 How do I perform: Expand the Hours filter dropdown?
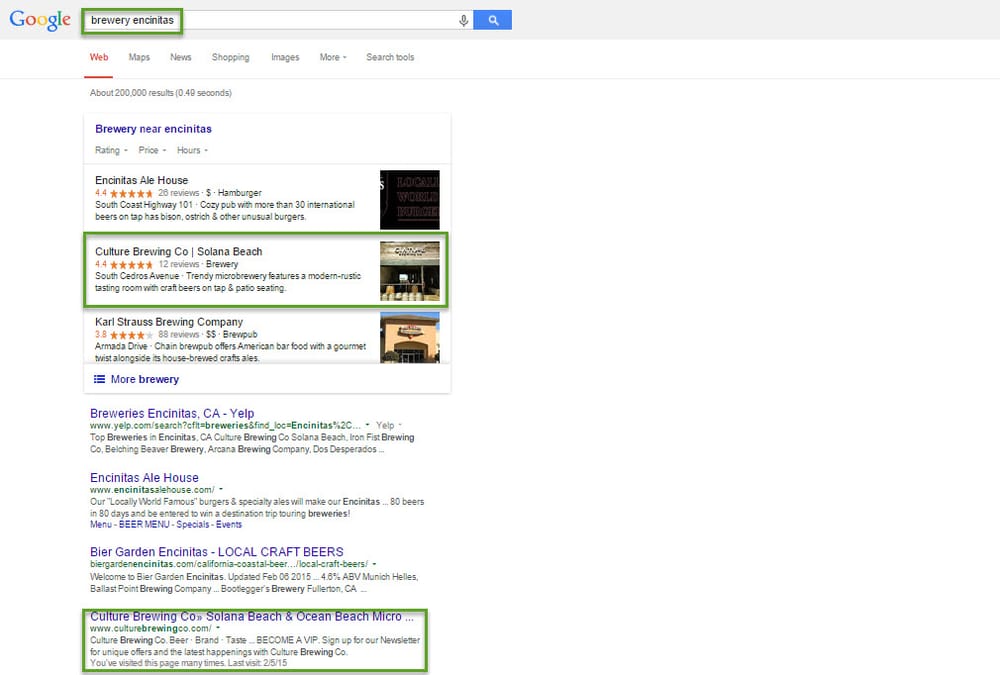(192, 151)
